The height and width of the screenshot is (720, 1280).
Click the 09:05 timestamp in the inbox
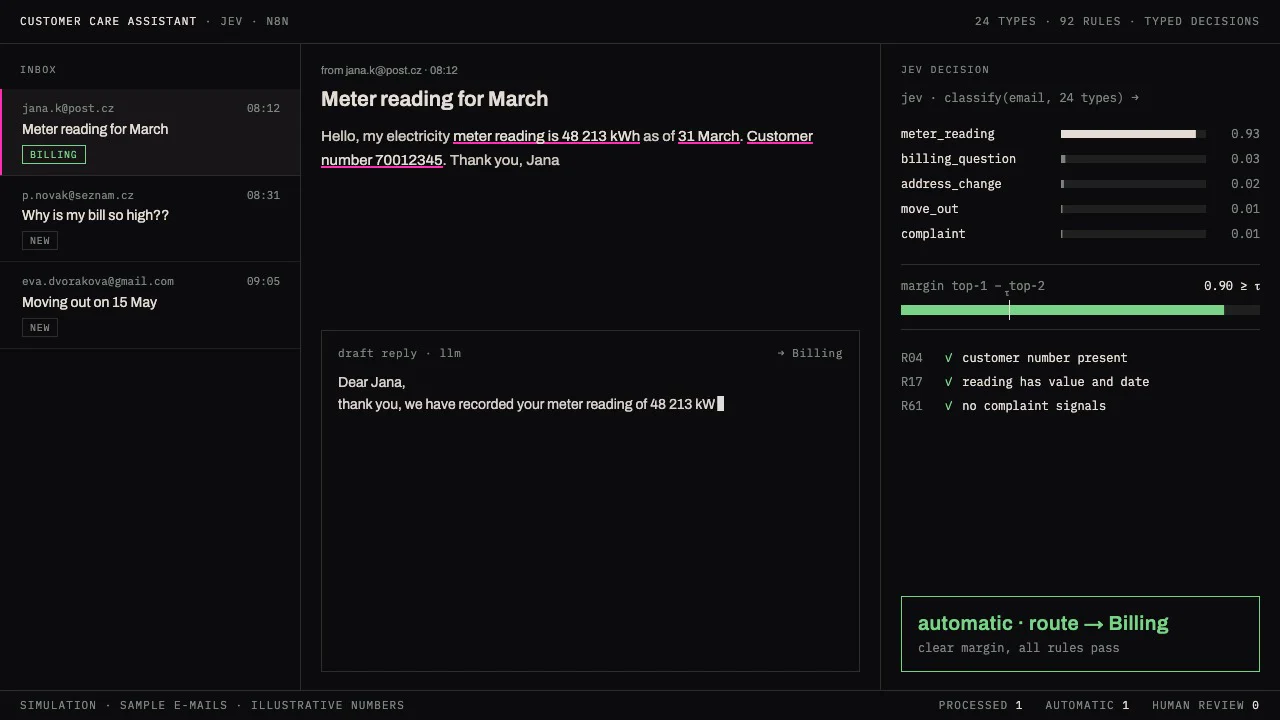(263, 282)
